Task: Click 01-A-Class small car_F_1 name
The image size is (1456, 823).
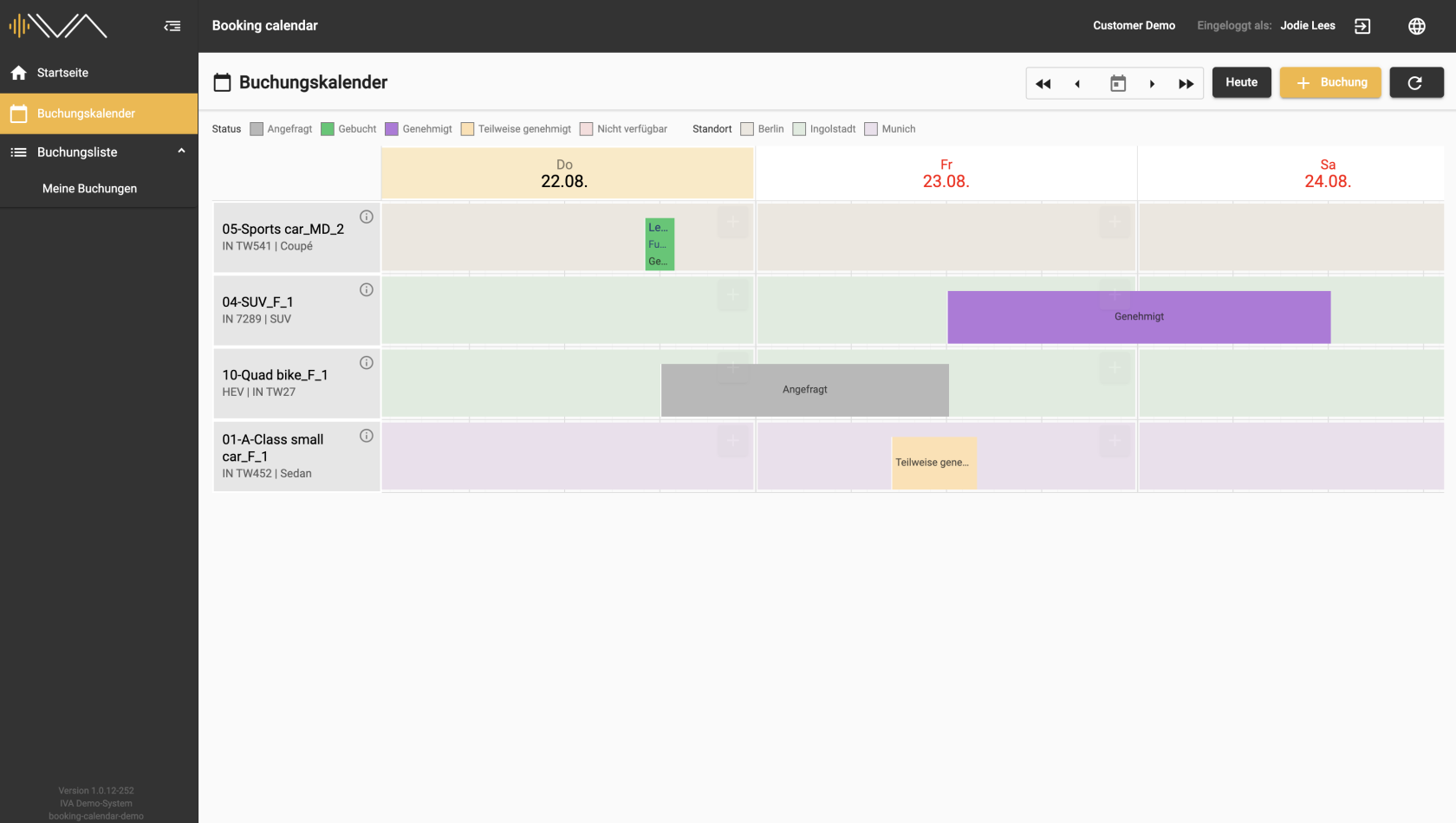Action: 272,448
